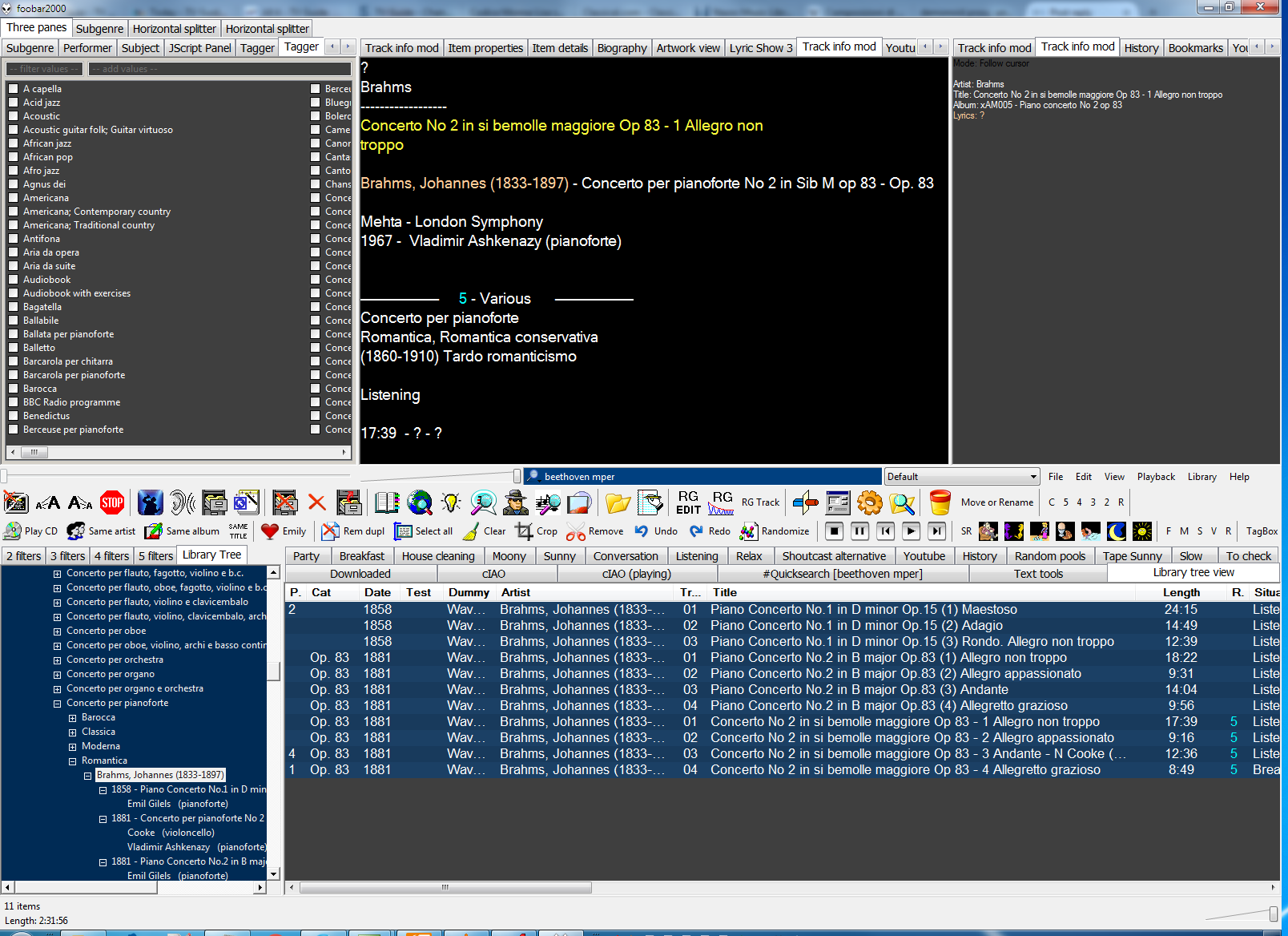
Task: Click the red STOP sign icon
Action: click(x=112, y=502)
